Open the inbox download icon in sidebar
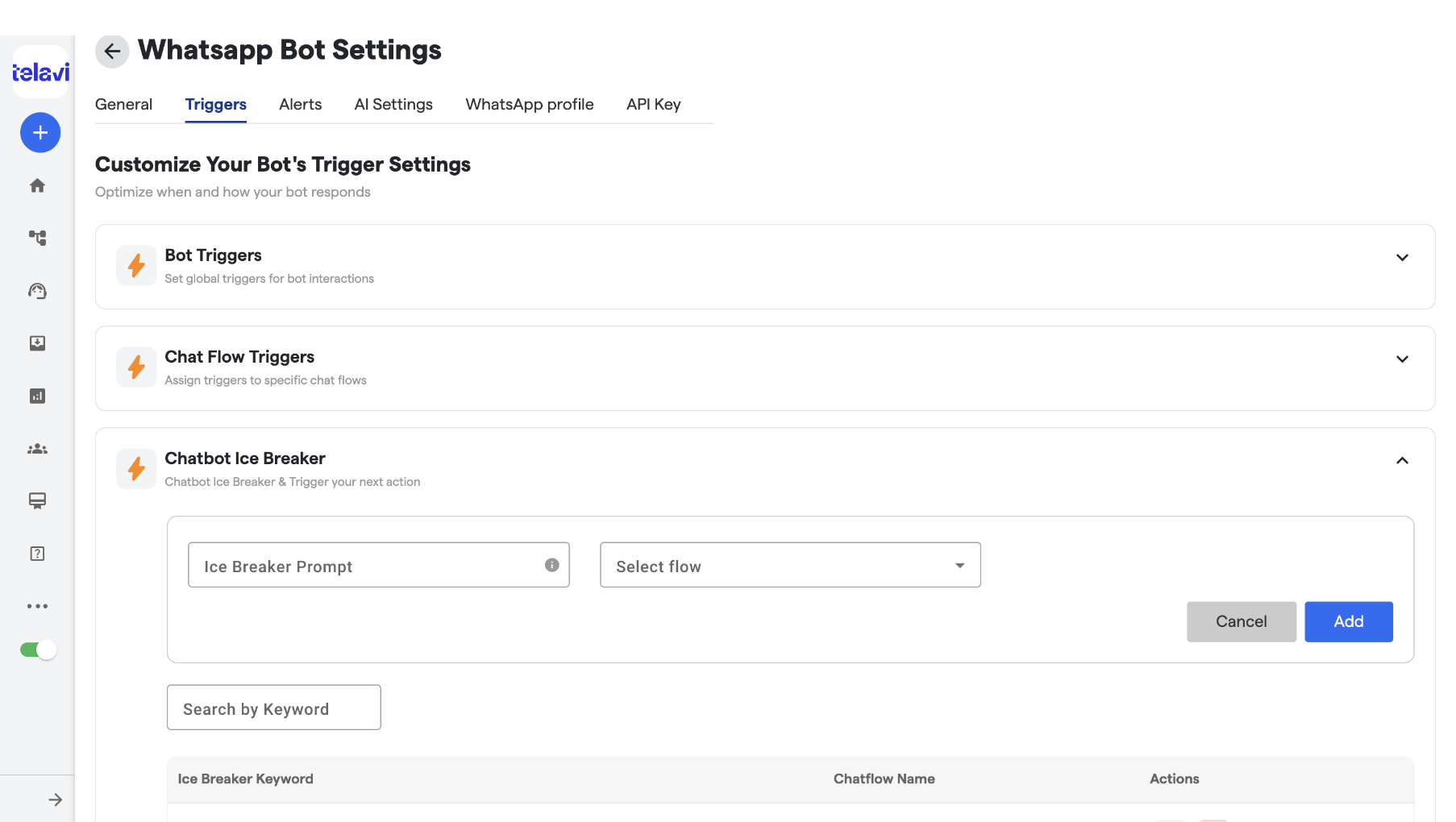This screenshot has height=822, width=1456. pos(37,343)
